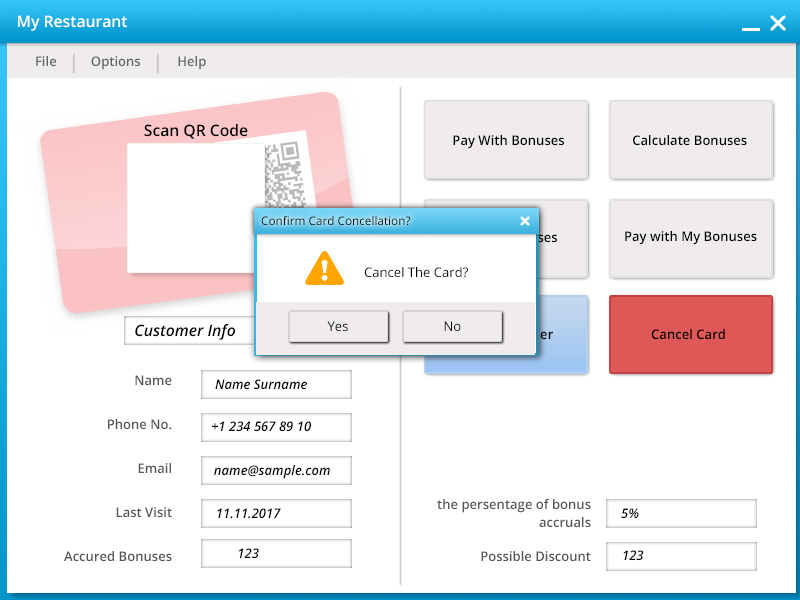
Task: Click the Pay With Bonuses button
Action: (x=506, y=140)
